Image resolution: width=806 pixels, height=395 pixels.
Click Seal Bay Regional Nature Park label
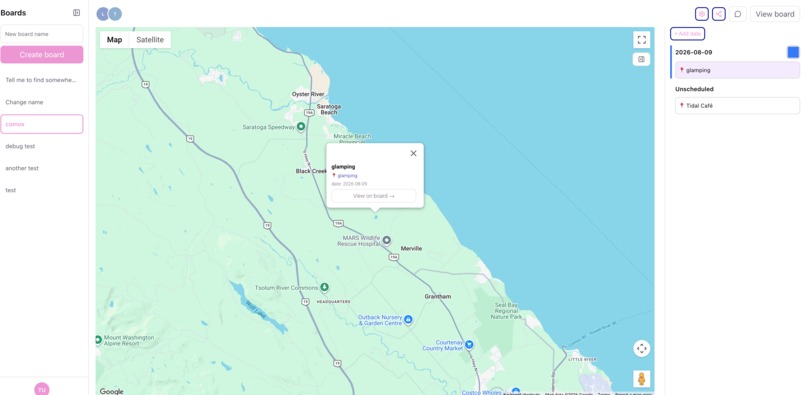[506, 311]
